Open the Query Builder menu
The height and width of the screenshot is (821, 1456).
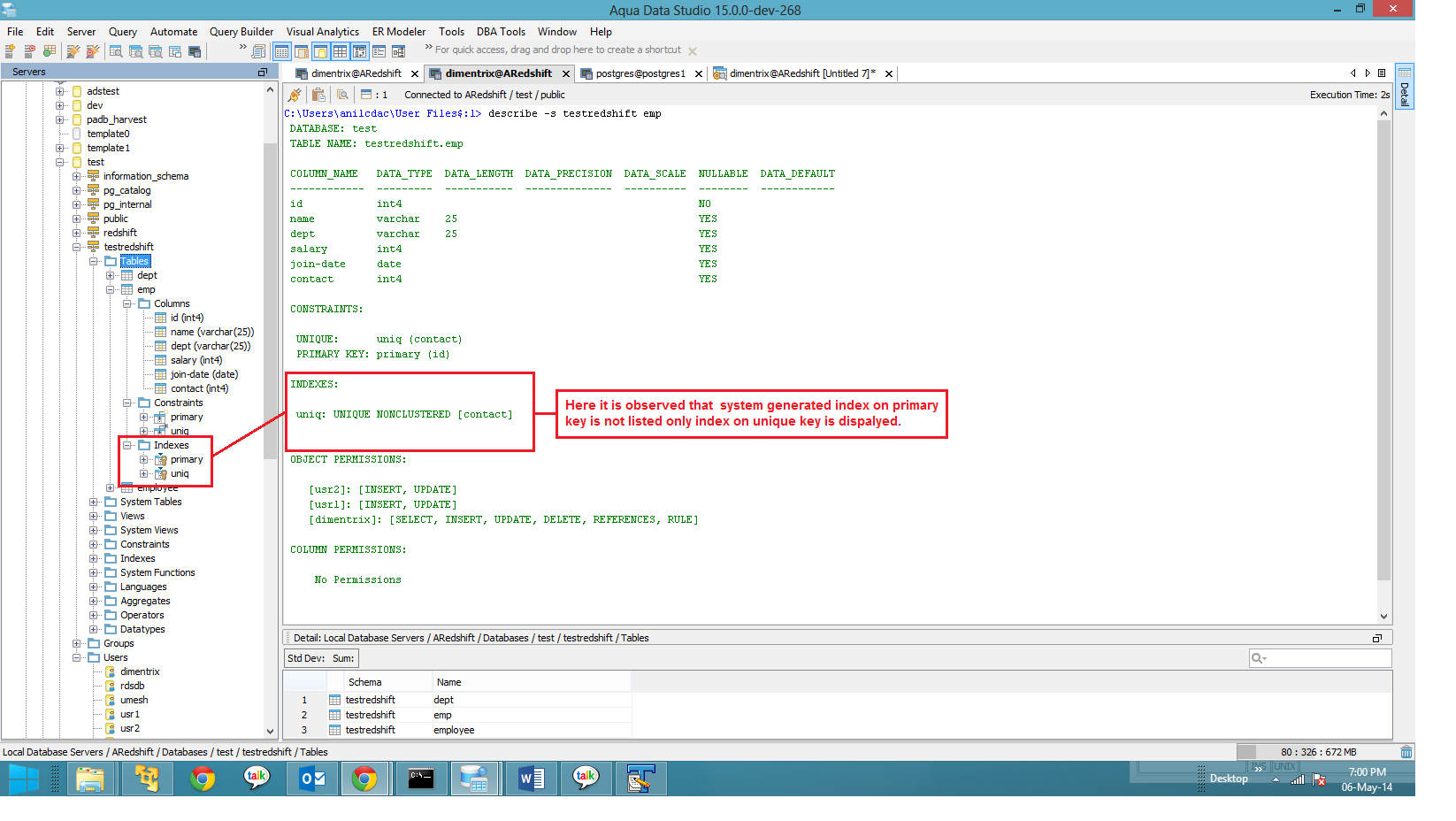pos(241,32)
